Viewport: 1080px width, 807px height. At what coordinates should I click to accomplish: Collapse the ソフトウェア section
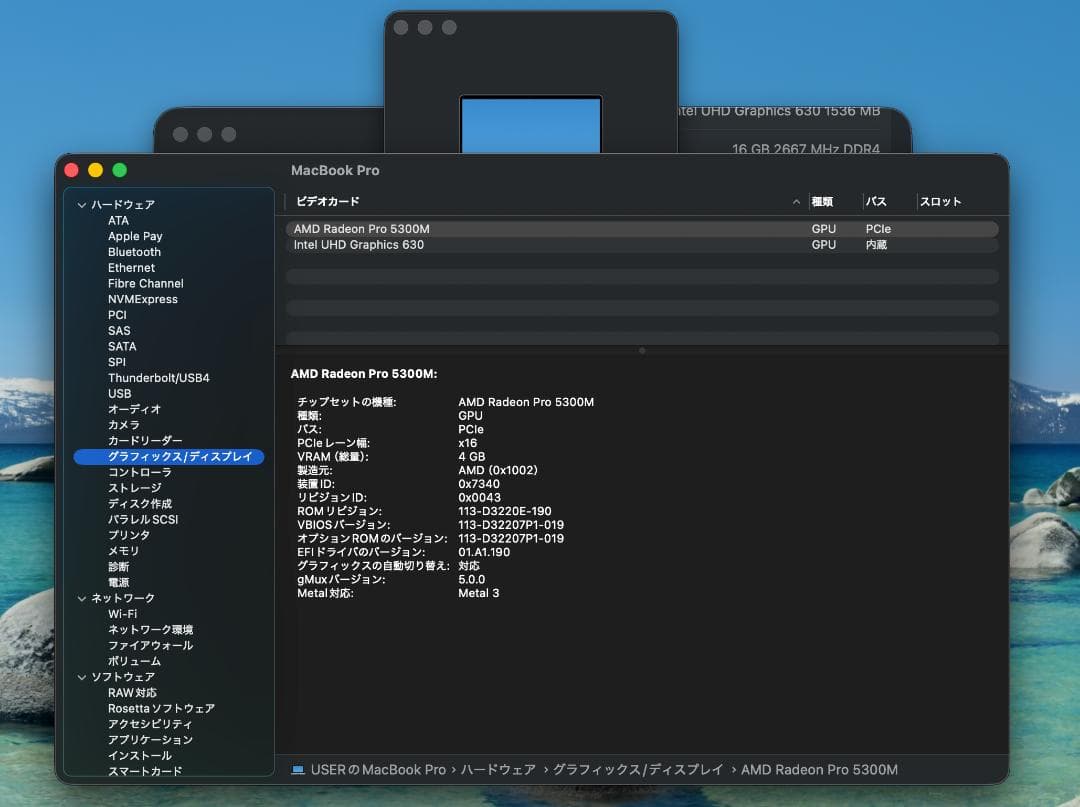point(82,677)
